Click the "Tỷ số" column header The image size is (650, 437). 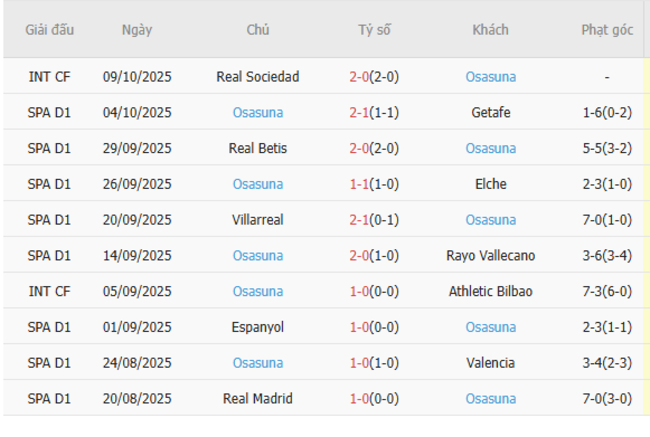[374, 30]
